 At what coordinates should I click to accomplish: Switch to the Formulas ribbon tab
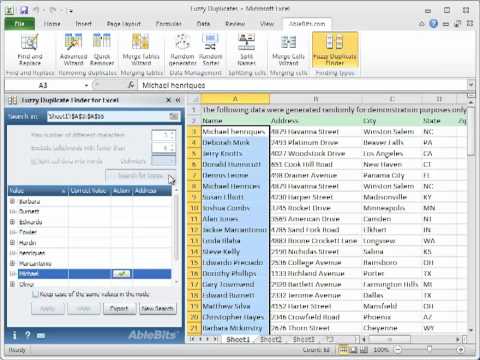169,24
